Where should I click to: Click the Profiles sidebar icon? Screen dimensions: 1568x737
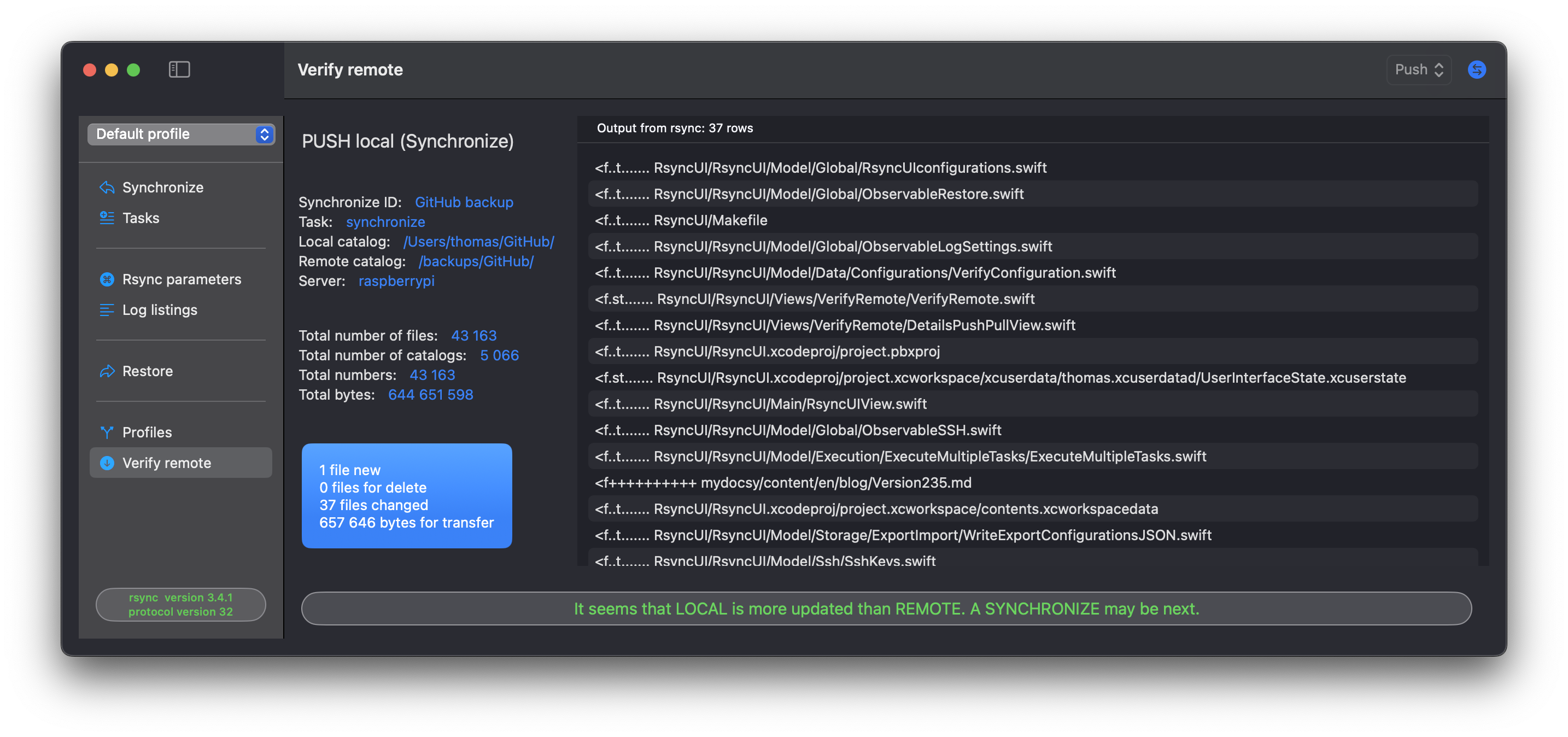pos(107,432)
